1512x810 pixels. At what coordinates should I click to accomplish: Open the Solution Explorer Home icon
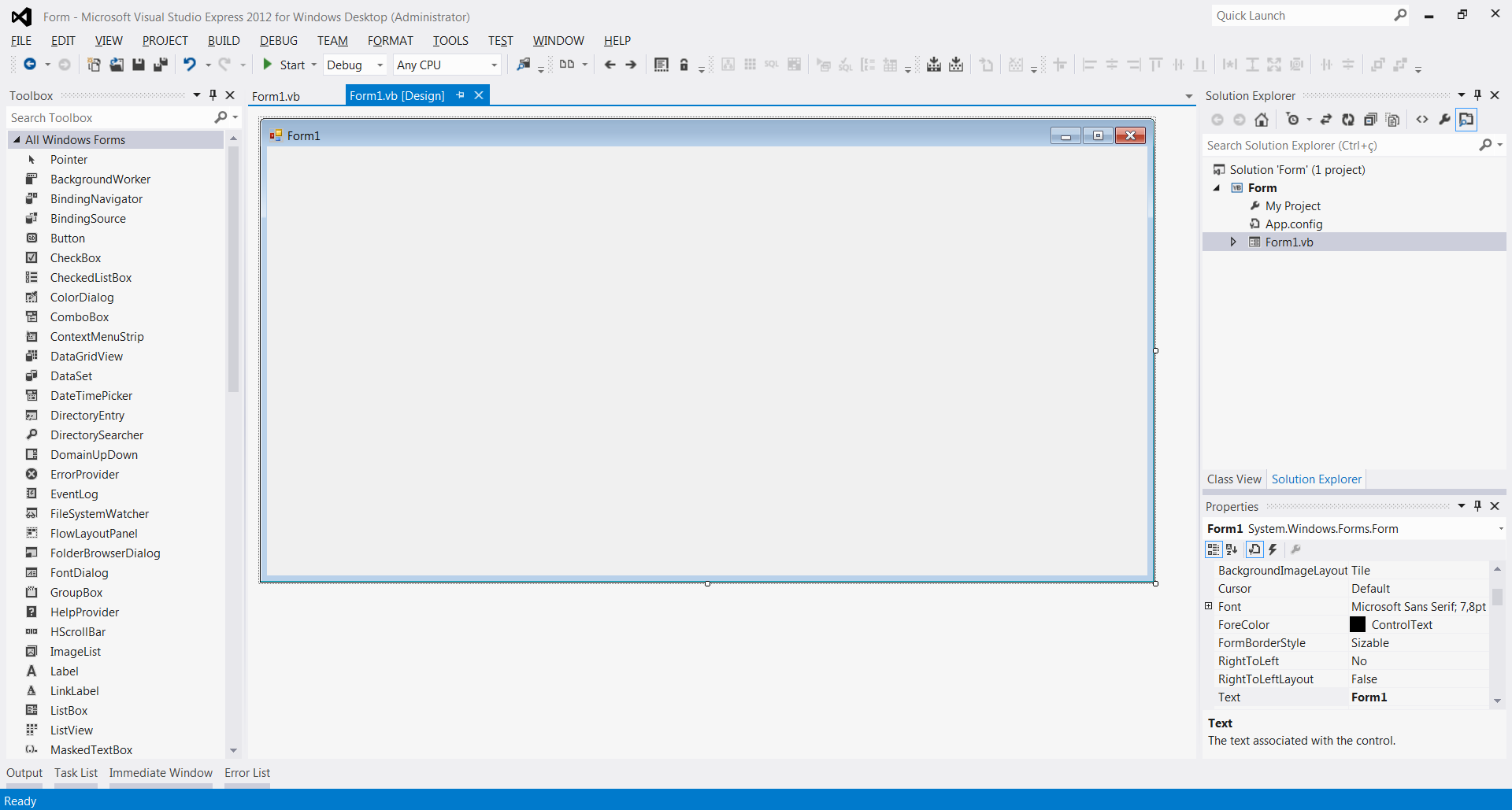pyautogui.click(x=1262, y=120)
